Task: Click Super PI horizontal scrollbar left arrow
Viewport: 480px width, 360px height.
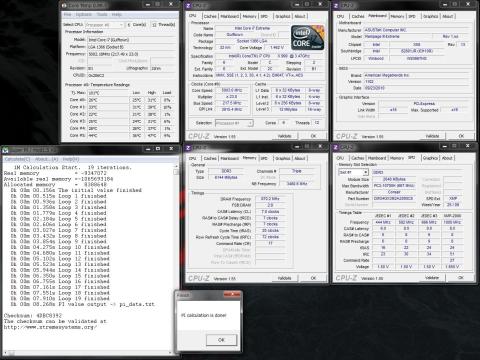Action: click(5, 353)
